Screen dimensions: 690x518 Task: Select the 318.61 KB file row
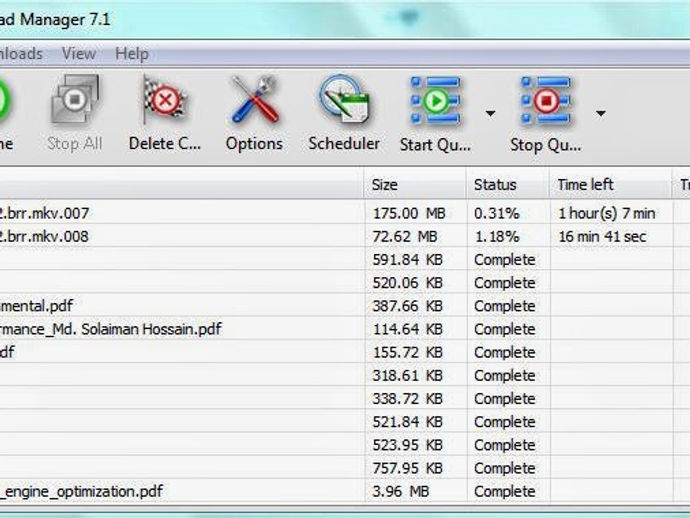click(x=345, y=376)
